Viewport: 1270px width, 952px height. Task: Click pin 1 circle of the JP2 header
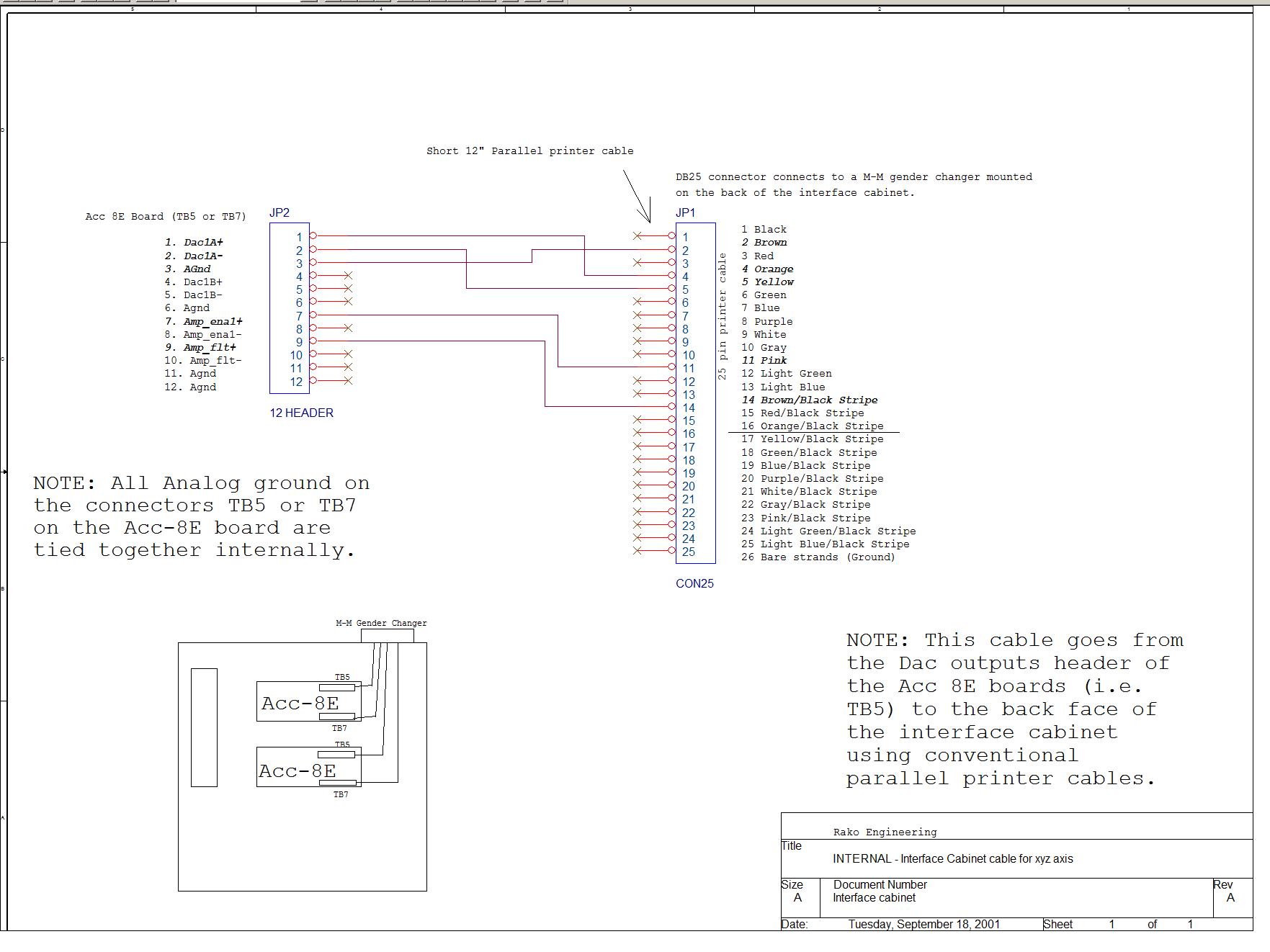coord(313,235)
